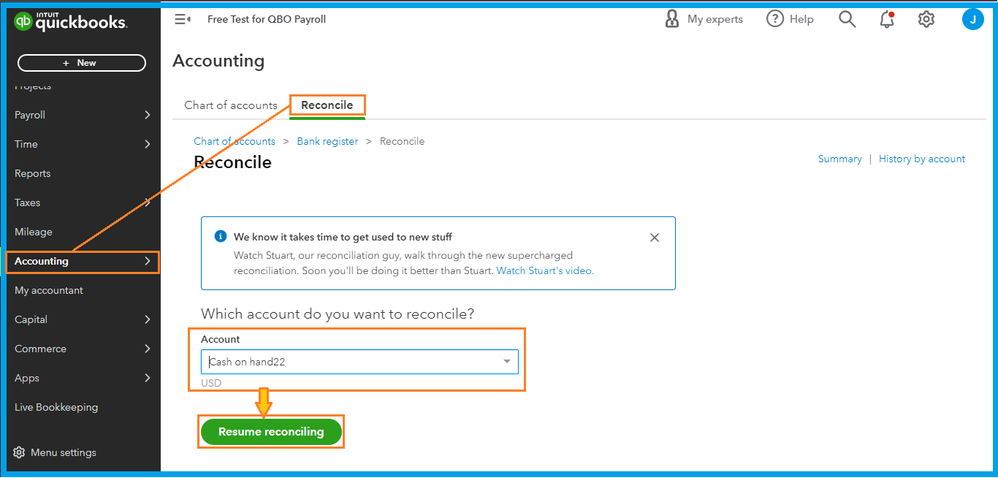
Task: Switch to the Reconcile tab
Action: [327, 105]
